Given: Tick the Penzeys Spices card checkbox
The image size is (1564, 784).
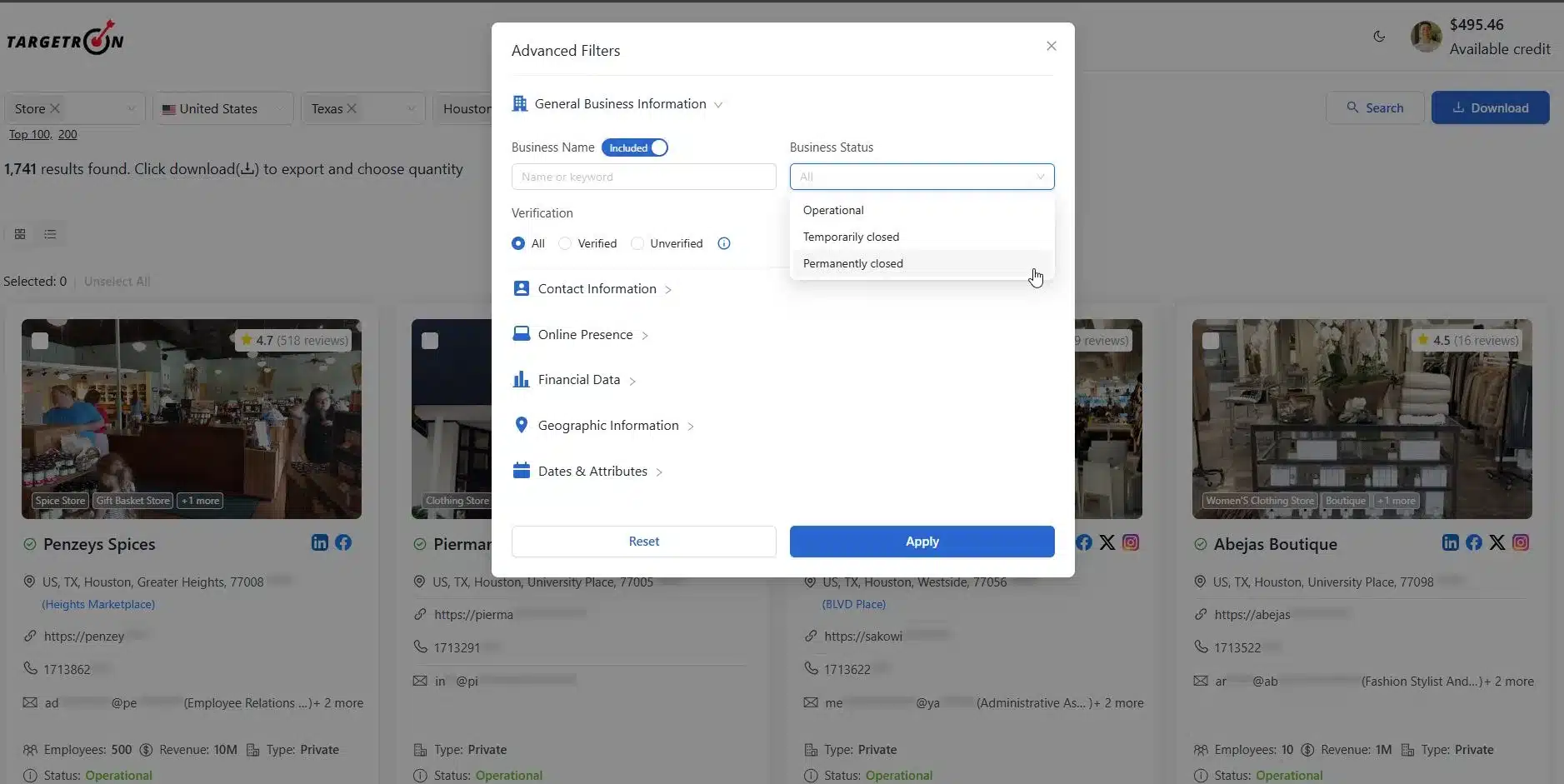Looking at the screenshot, I should point(40,341).
